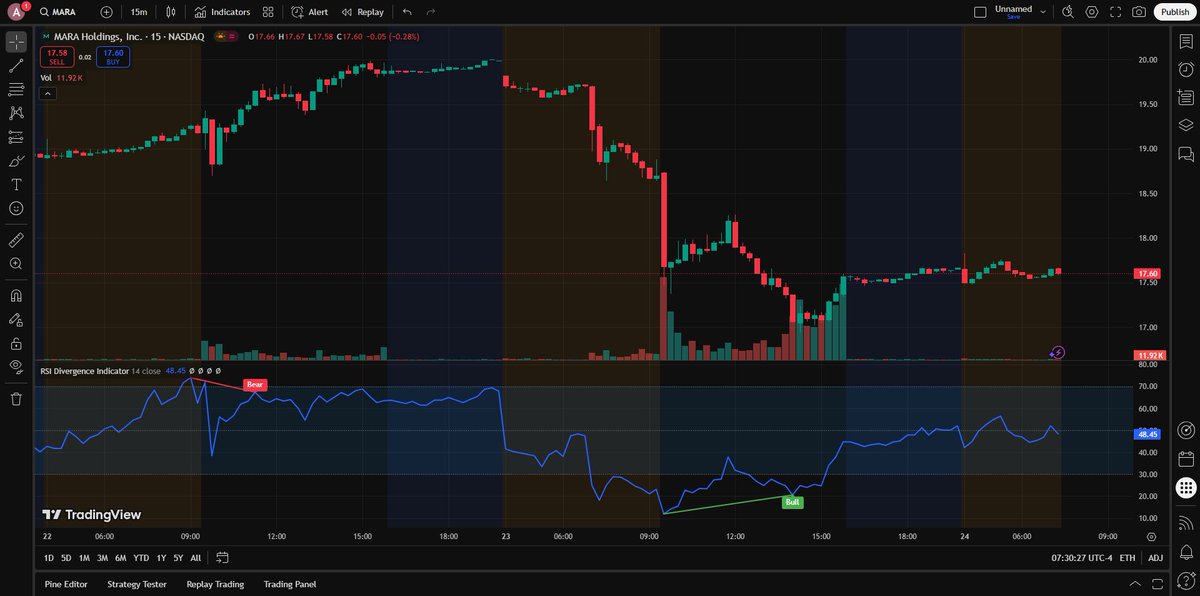Select the 5Y time range
Image resolution: width=1200 pixels, height=596 pixels.
[178, 557]
